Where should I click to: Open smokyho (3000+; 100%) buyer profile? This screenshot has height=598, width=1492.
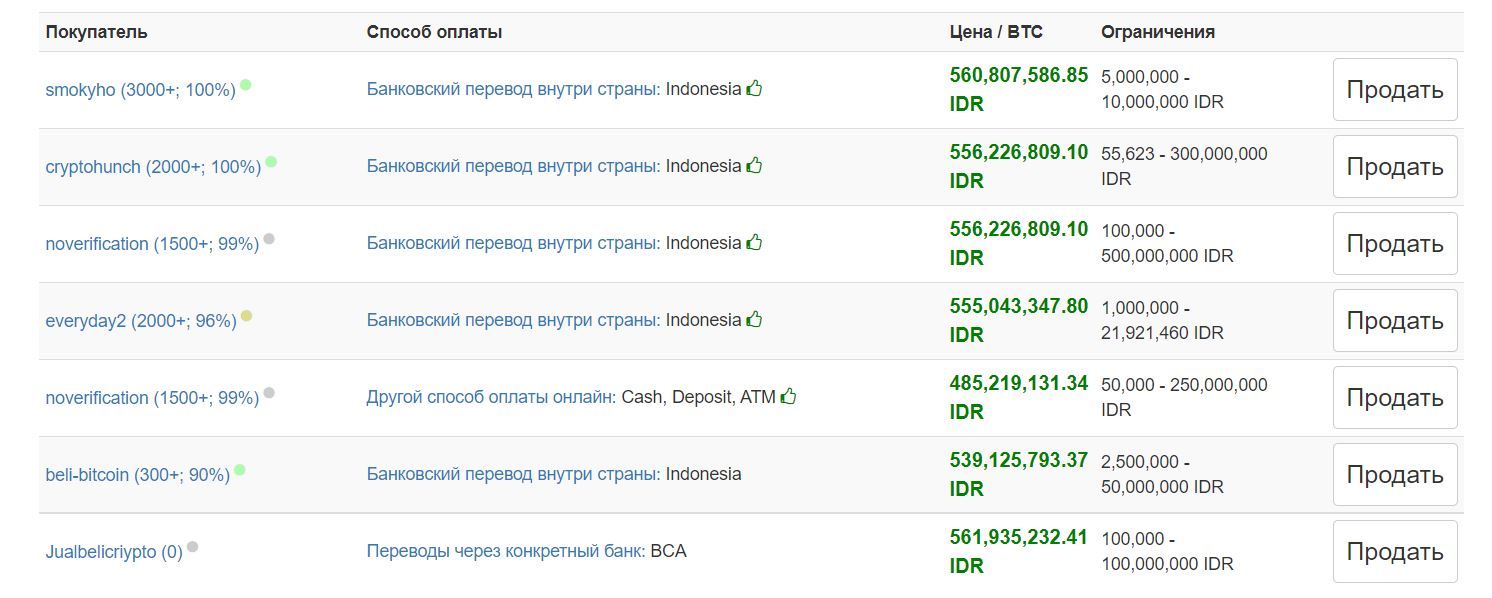pos(140,90)
